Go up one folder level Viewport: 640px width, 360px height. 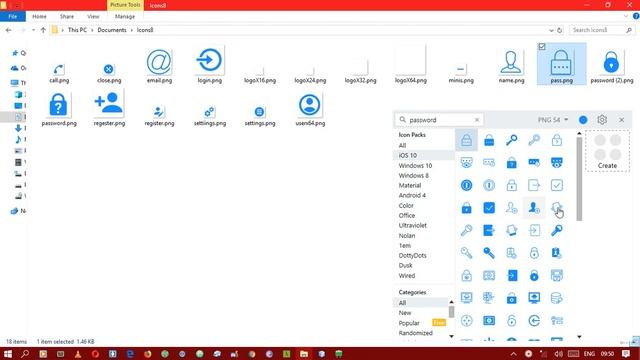point(43,30)
